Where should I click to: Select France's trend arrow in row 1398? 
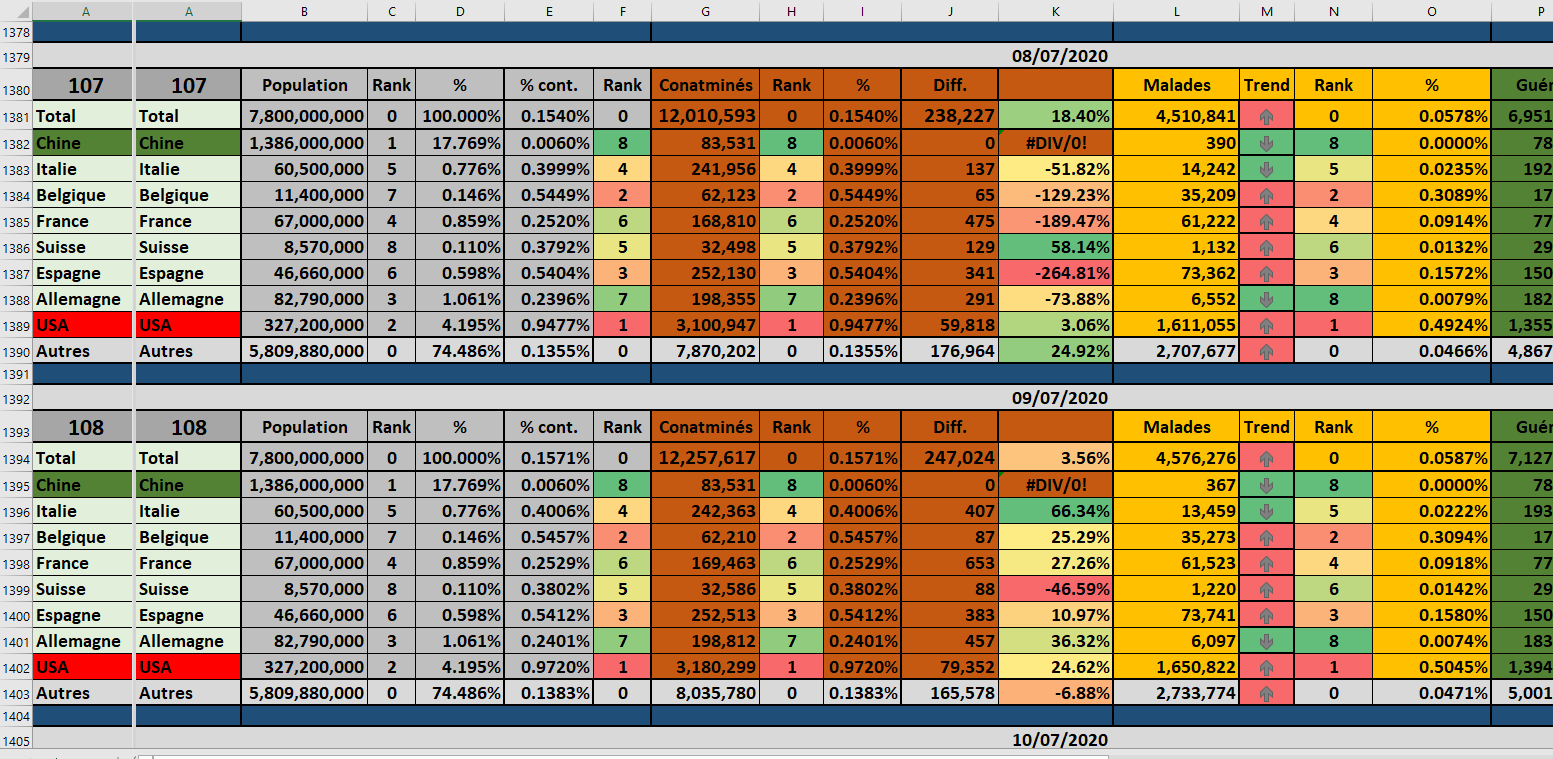click(1266, 563)
